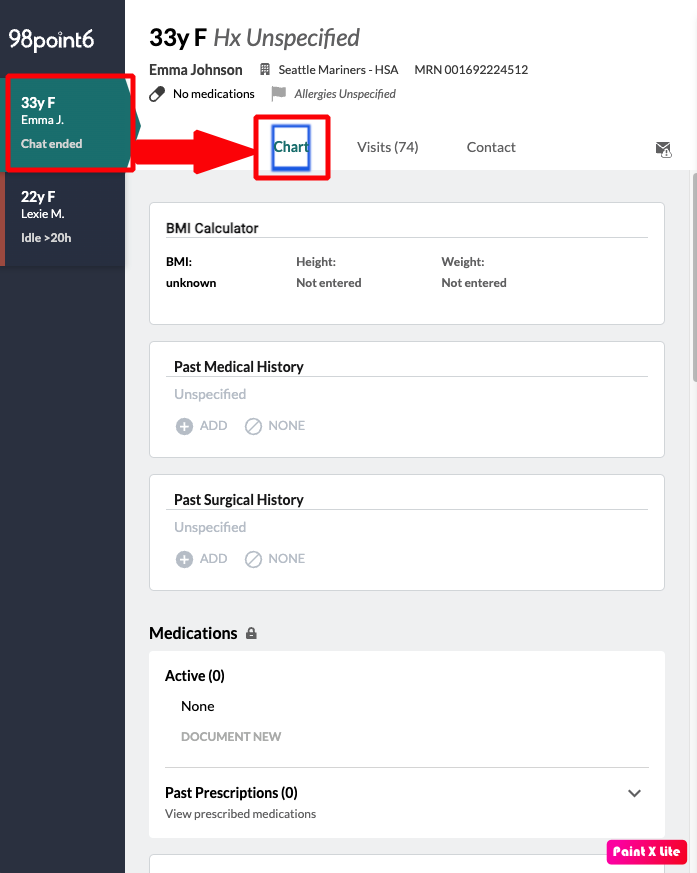Select Lexie M. patient card
This screenshot has height=873, width=697.
[65, 217]
